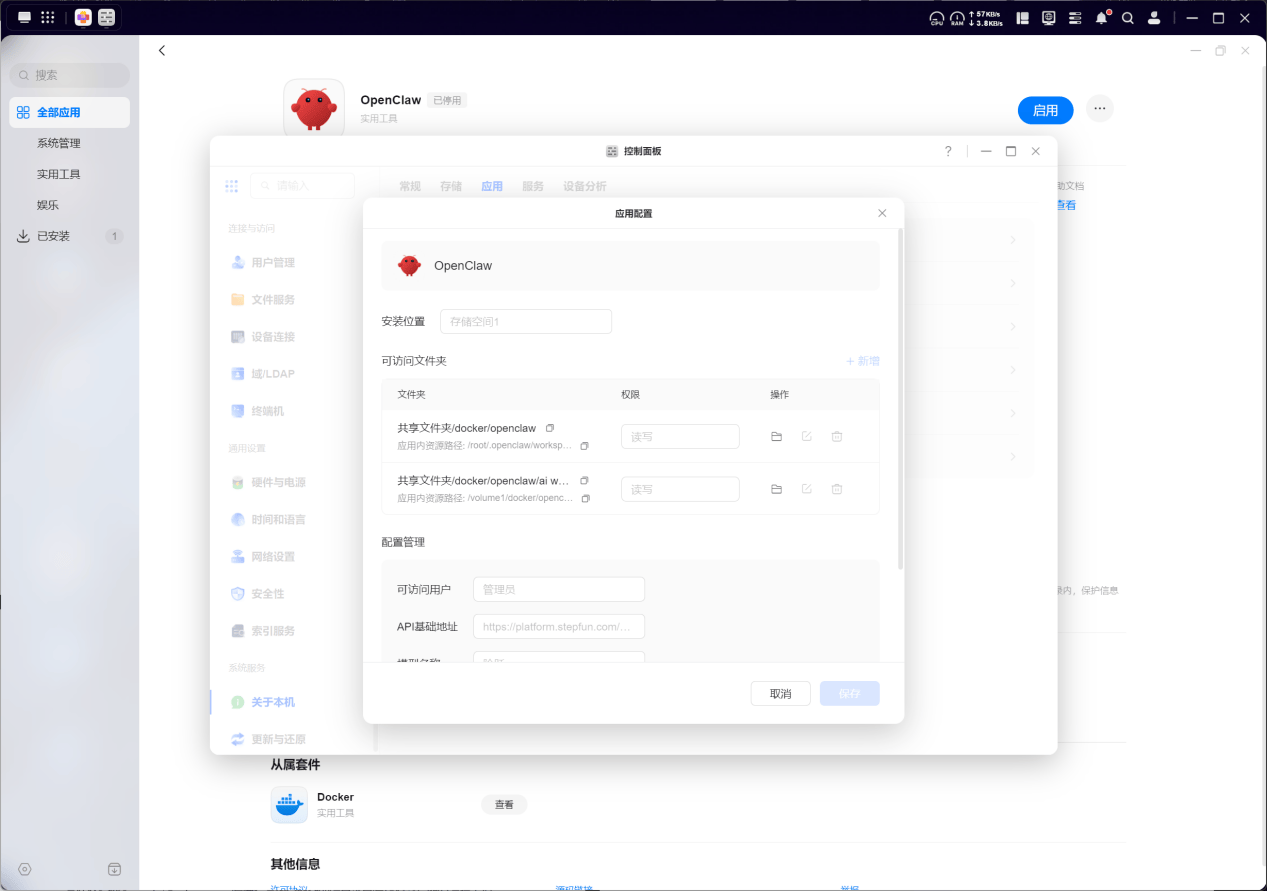Close the 应用配置 dialog
Image resolution: width=1267 pixels, height=891 pixels.
[x=882, y=213]
